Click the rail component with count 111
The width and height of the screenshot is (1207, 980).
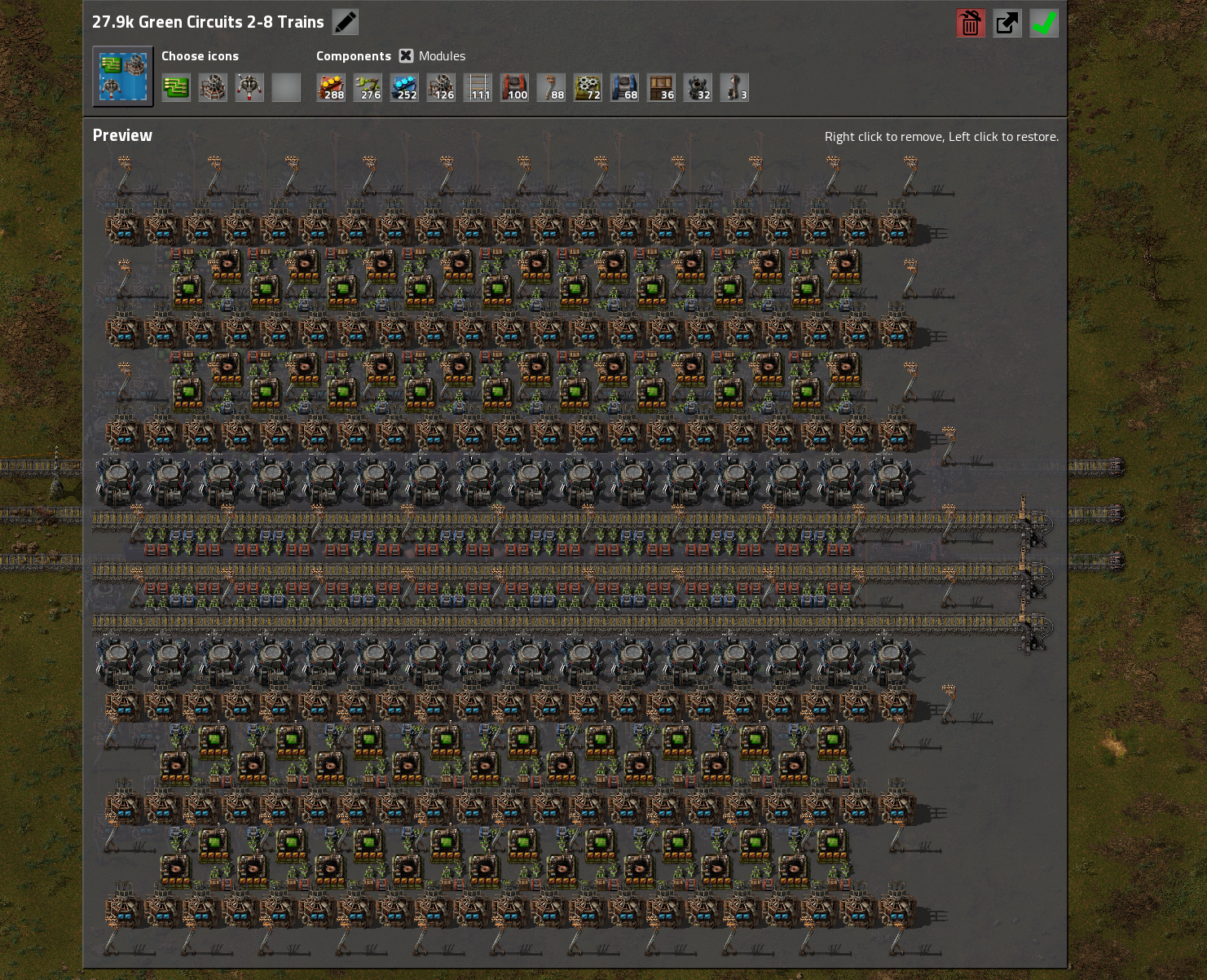coord(478,87)
